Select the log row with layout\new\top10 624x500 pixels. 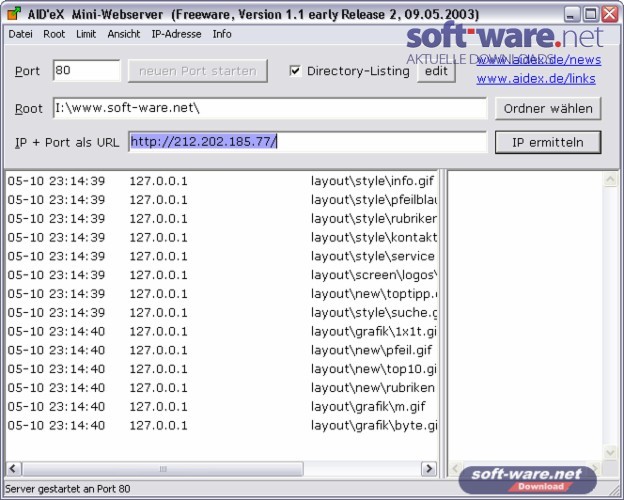click(x=222, y=369)
